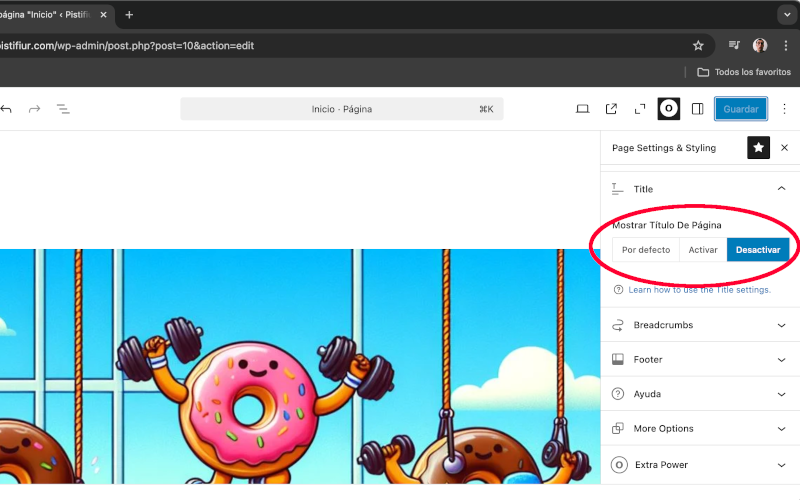This screenshot has width=800, height=500.
Task: Close the Inicio browser tab
Action: tap(103, 15)
